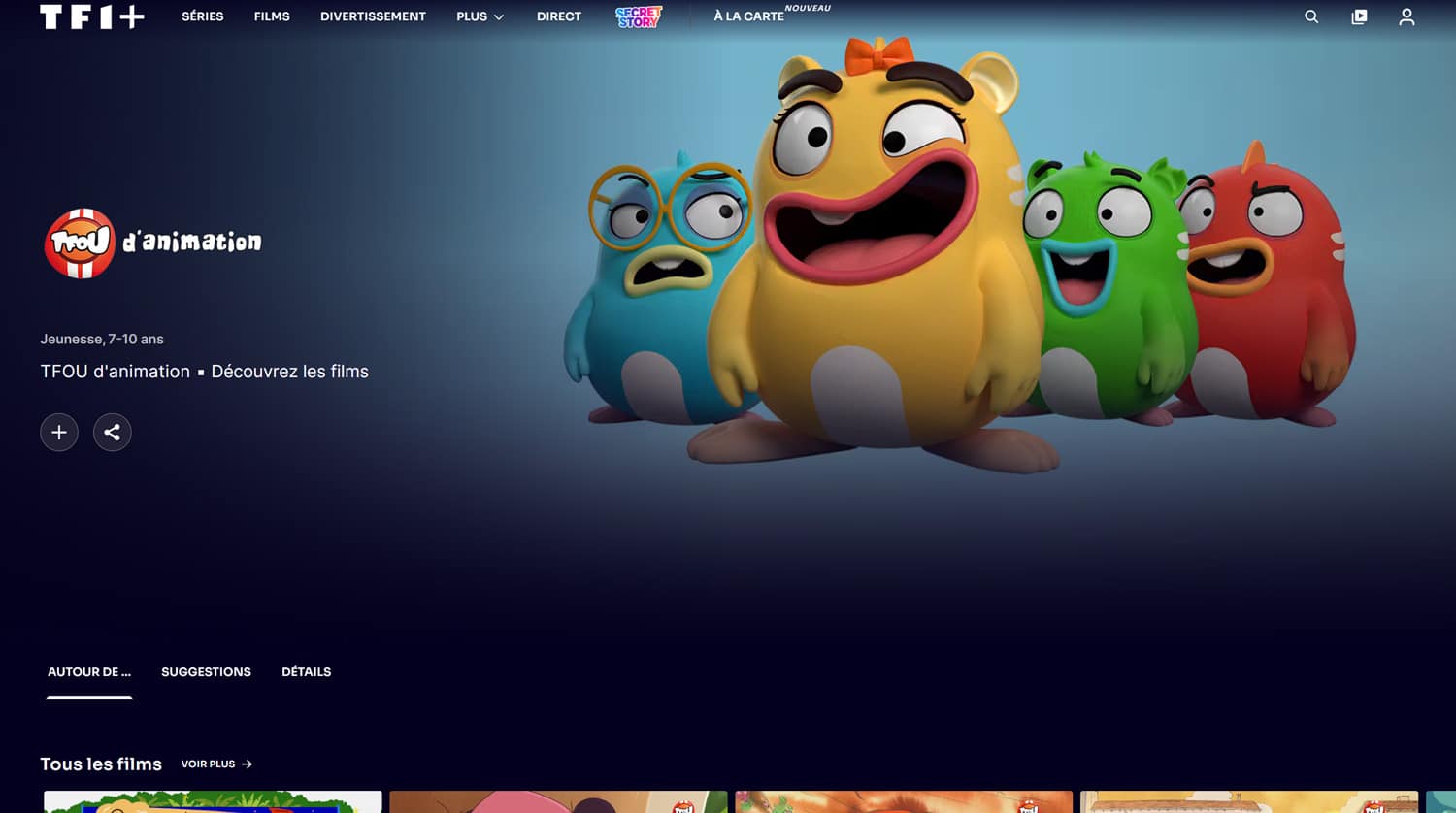Open the second film thumbnail with pink artwork
The height and width of the screenshot is (813, 1456).
(x=558, y=802)
